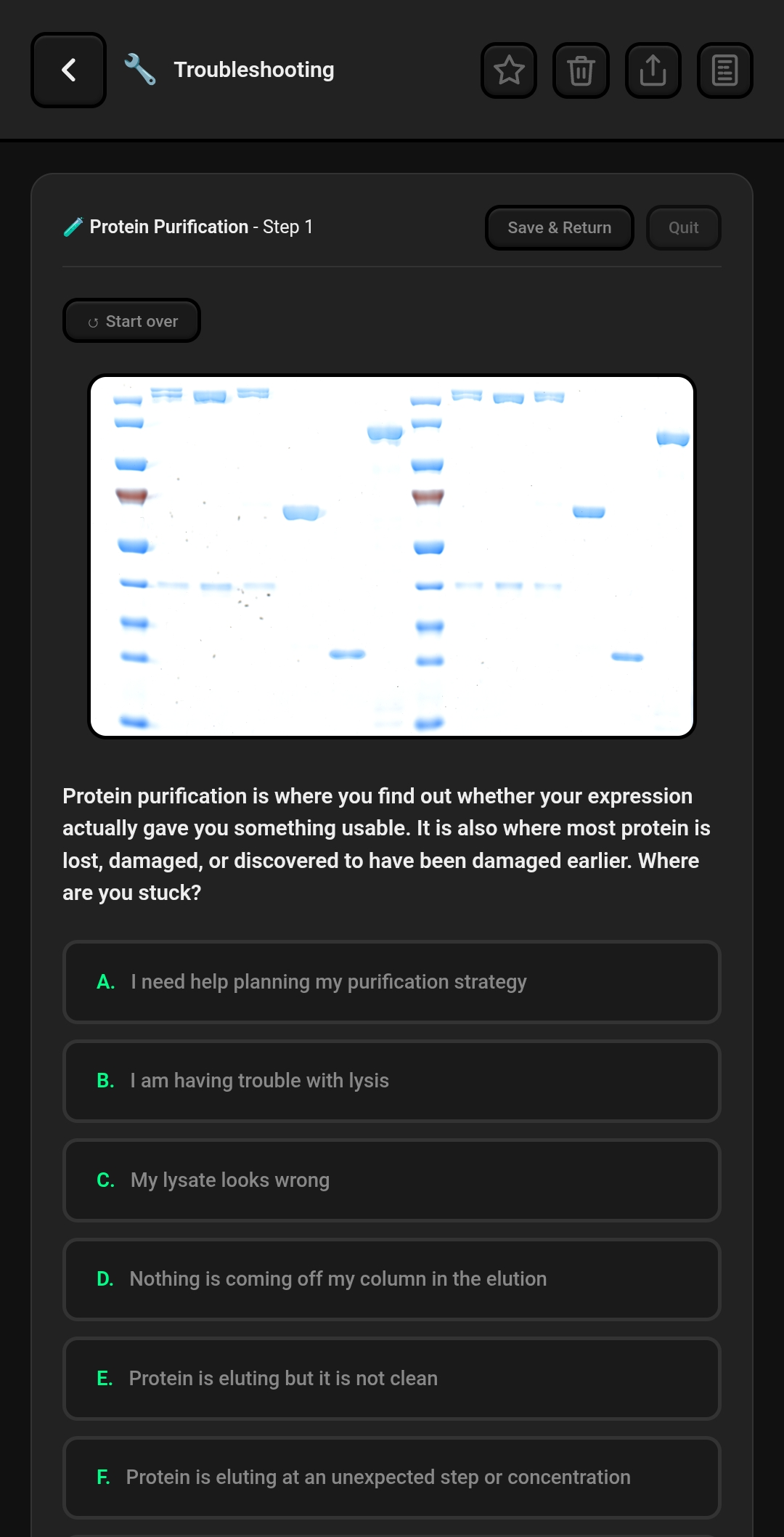
Task: Open the document notes icon at top right
Action: tap(724, 70)
